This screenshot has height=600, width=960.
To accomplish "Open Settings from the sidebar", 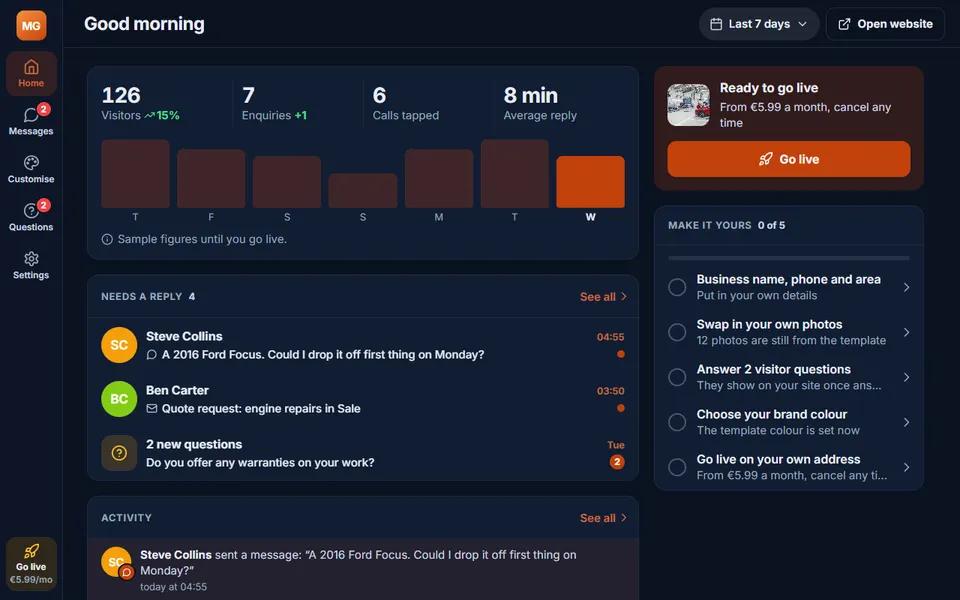I will click(31, 265).
